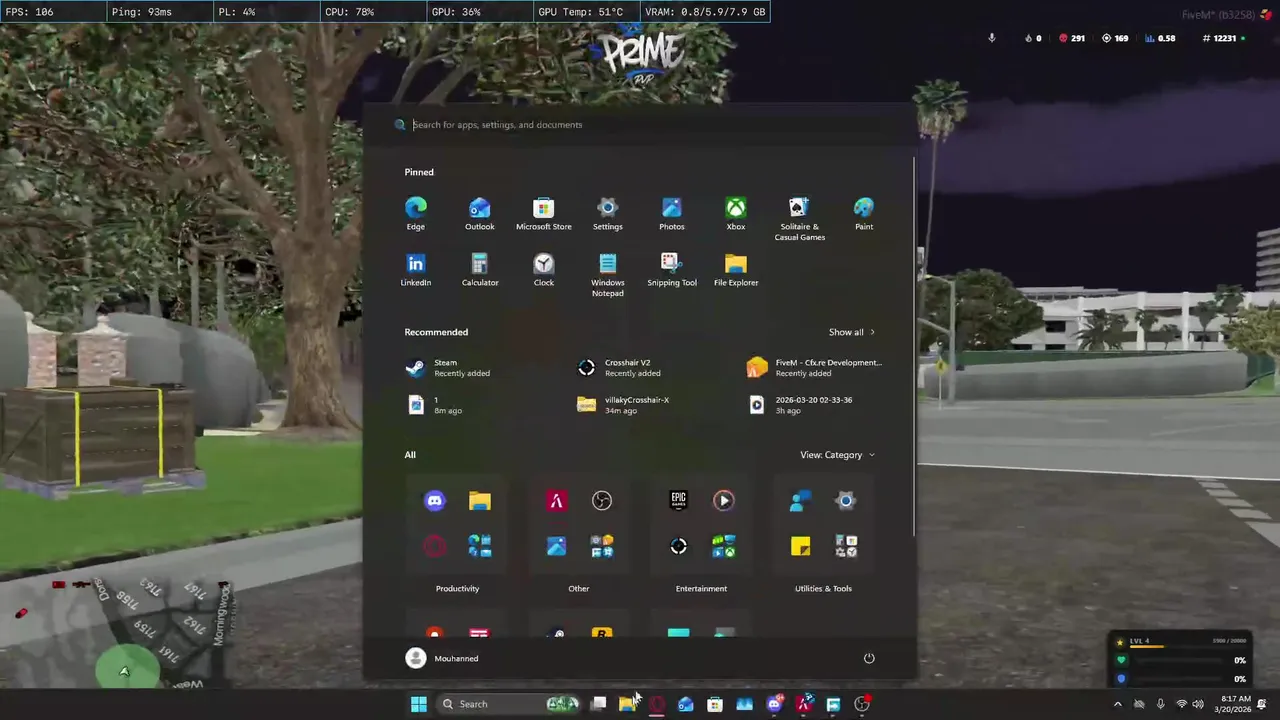This screenshot has width=1280, height=720.
Task: Launch Epic Games in Entertainment category
Action: (x=678, y=501)
